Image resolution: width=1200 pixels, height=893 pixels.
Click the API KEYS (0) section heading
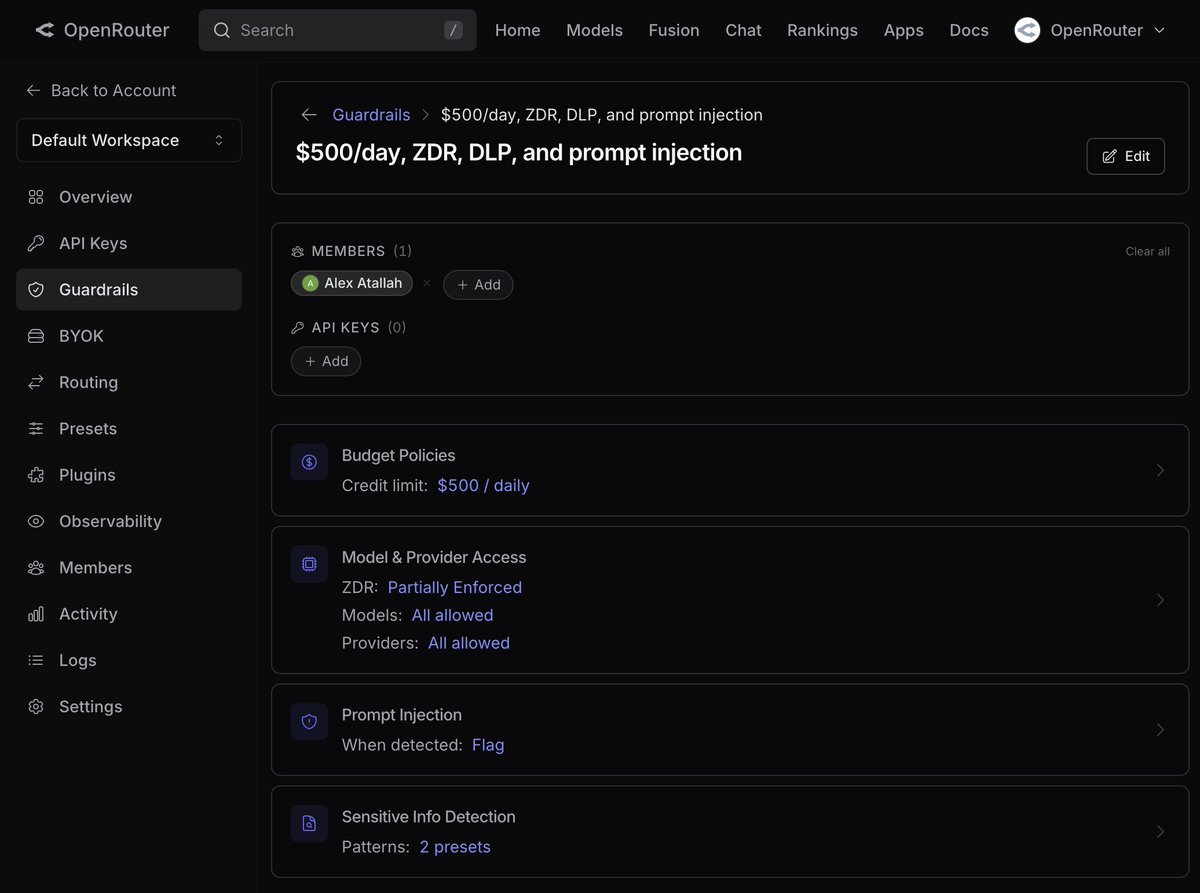(x=349, y=327)
